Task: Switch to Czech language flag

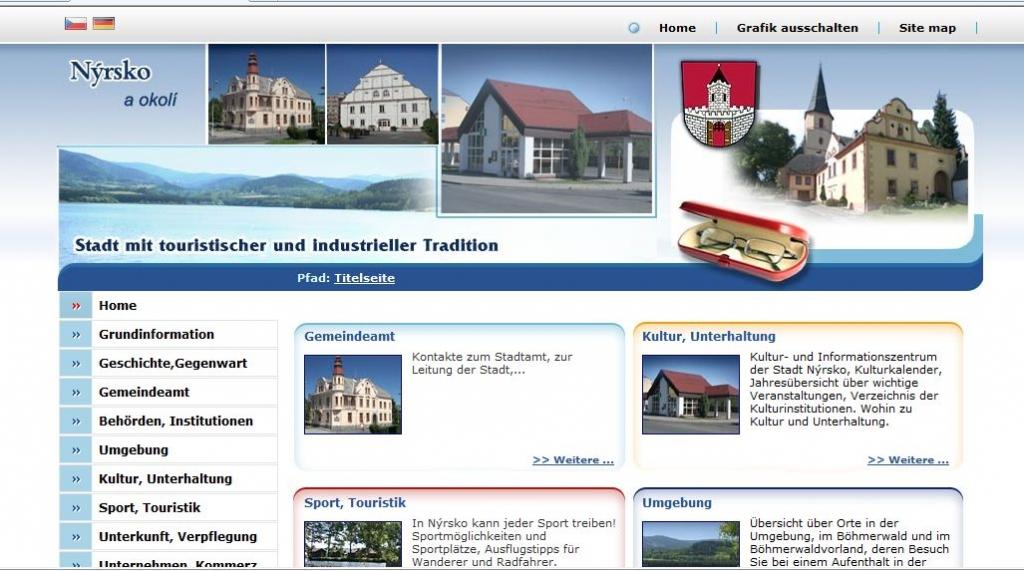Action: (76, 24)
